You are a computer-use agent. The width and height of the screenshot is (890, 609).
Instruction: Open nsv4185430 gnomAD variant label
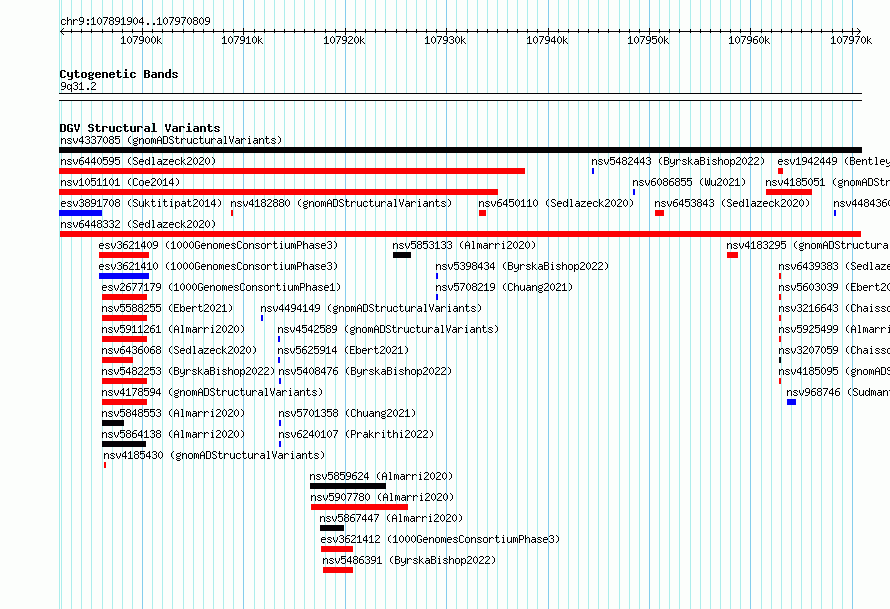click(x=214, y=455)
